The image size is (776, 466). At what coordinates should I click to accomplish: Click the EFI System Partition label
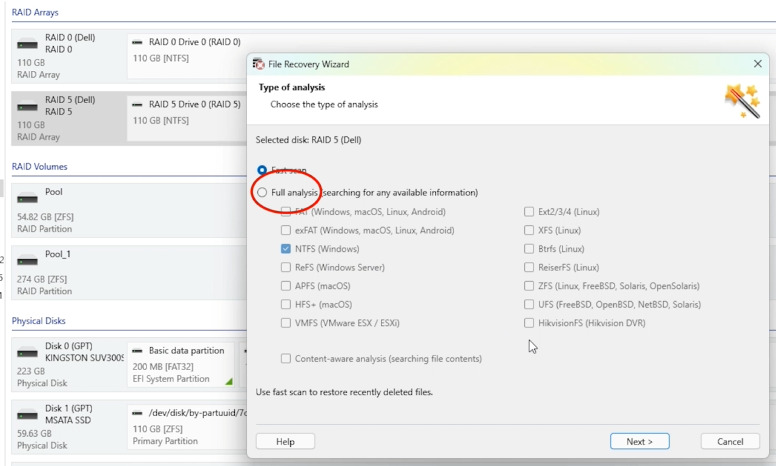pyautogui.click(x=171, y=379)
